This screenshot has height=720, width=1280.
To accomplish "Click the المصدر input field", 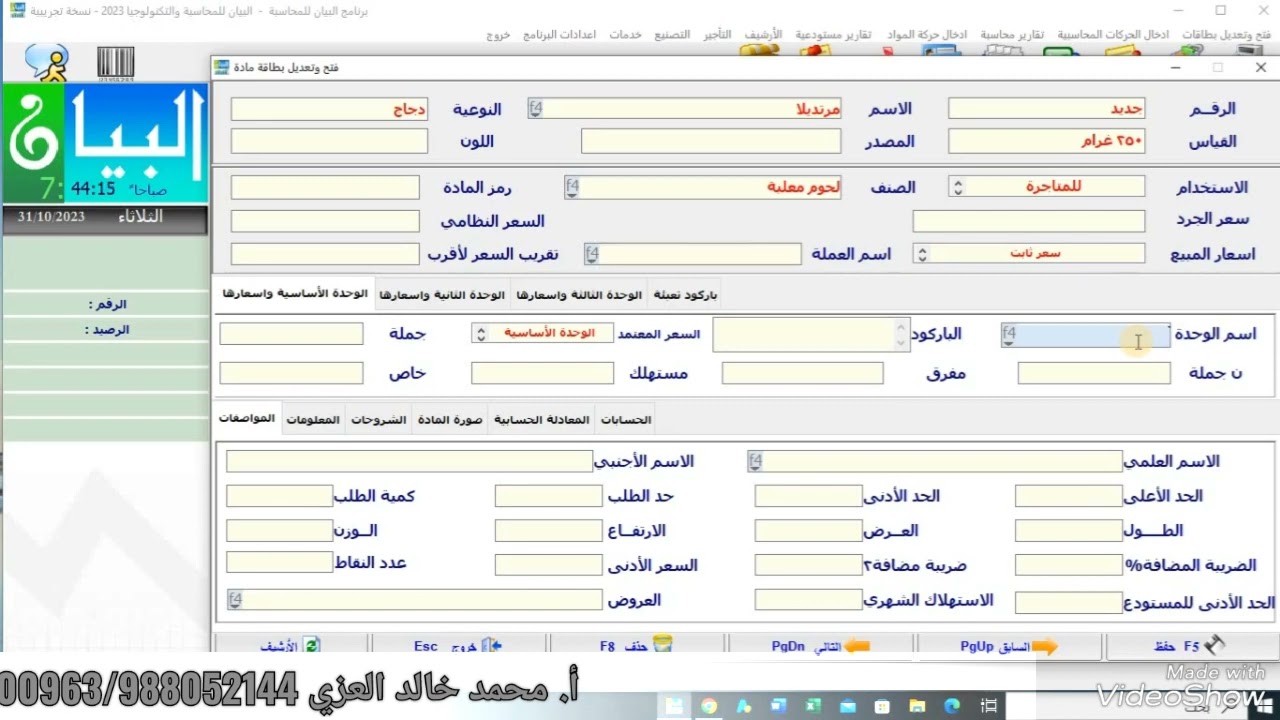I will click(712, 141).
